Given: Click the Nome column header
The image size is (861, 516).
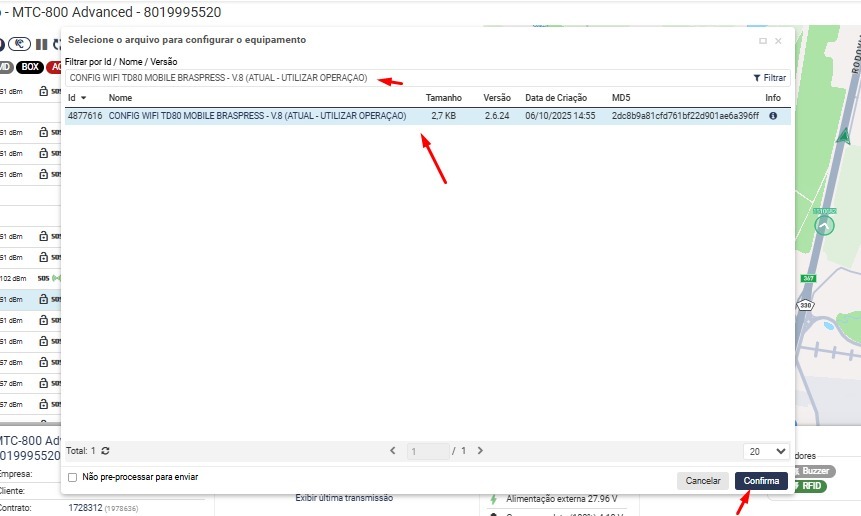Looking at the screenshot, I should [120, 98].
